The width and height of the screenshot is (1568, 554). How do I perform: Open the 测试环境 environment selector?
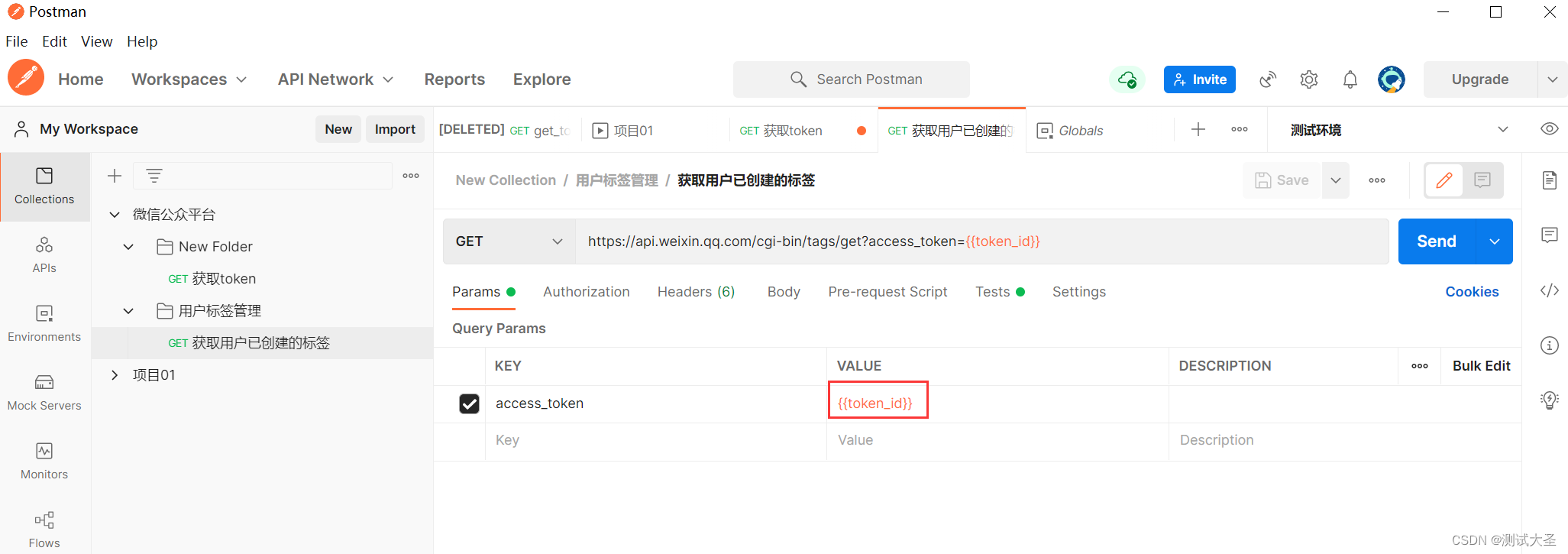click(1398, 130)
